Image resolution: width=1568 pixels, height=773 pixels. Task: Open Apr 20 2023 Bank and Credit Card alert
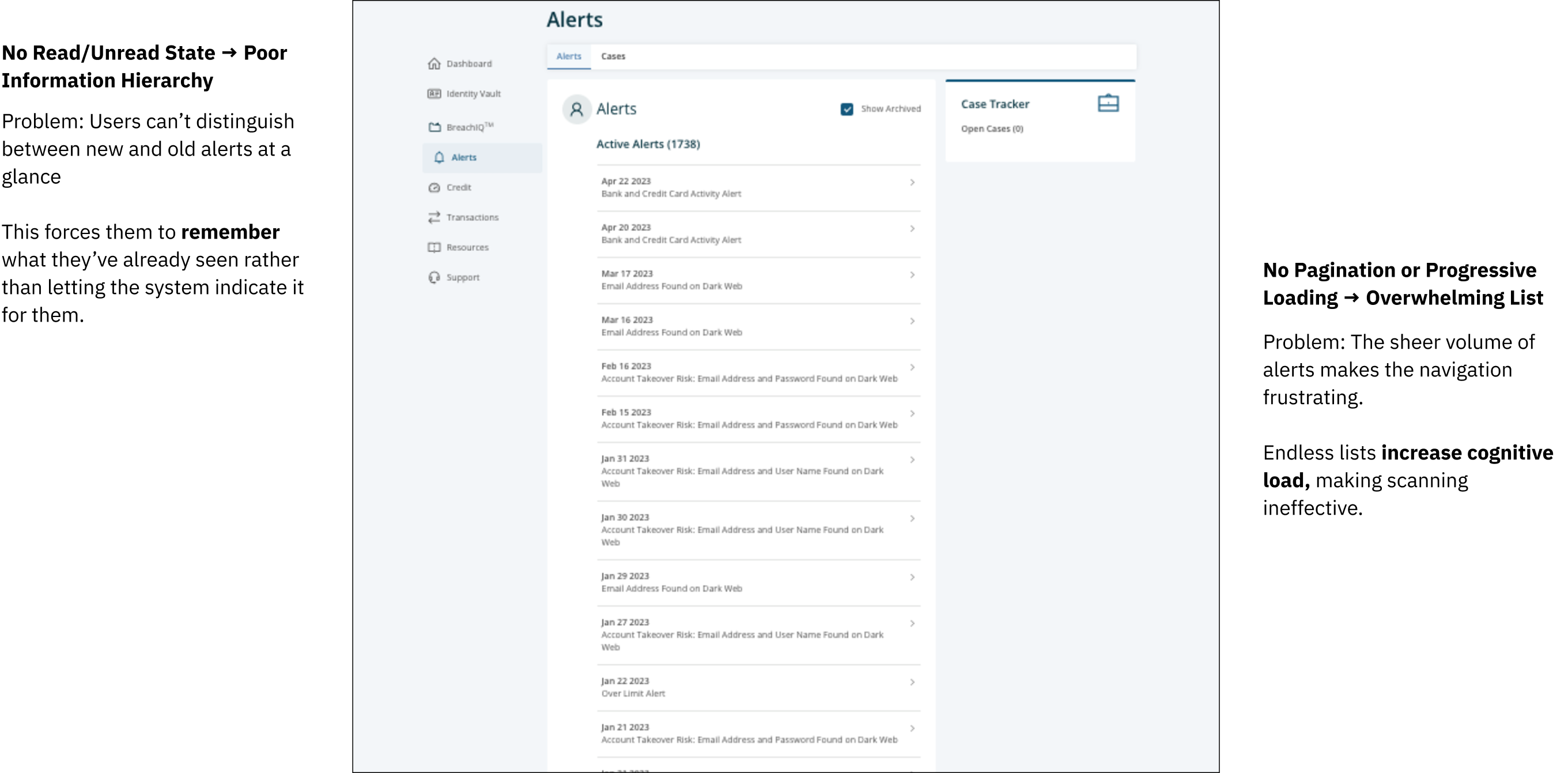point(671,235)
